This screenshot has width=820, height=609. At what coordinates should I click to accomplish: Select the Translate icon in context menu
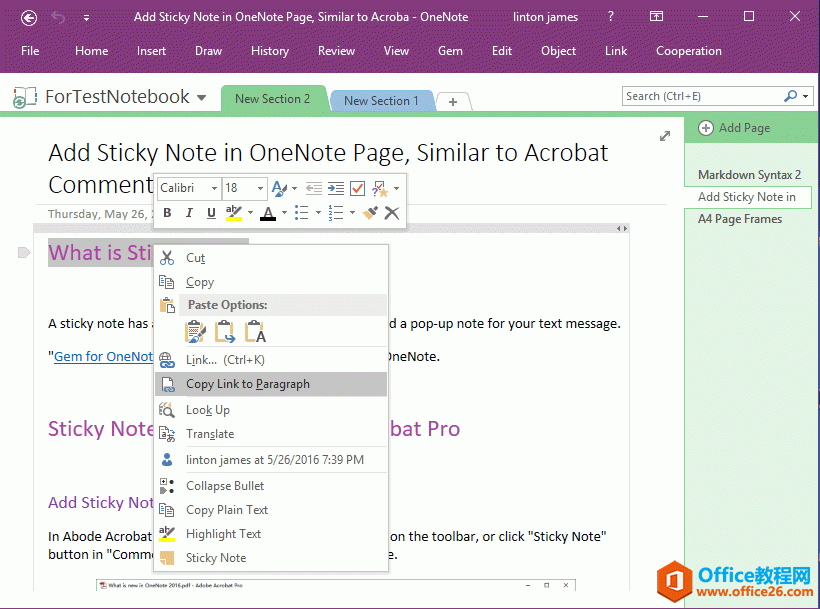click(165, 434)
